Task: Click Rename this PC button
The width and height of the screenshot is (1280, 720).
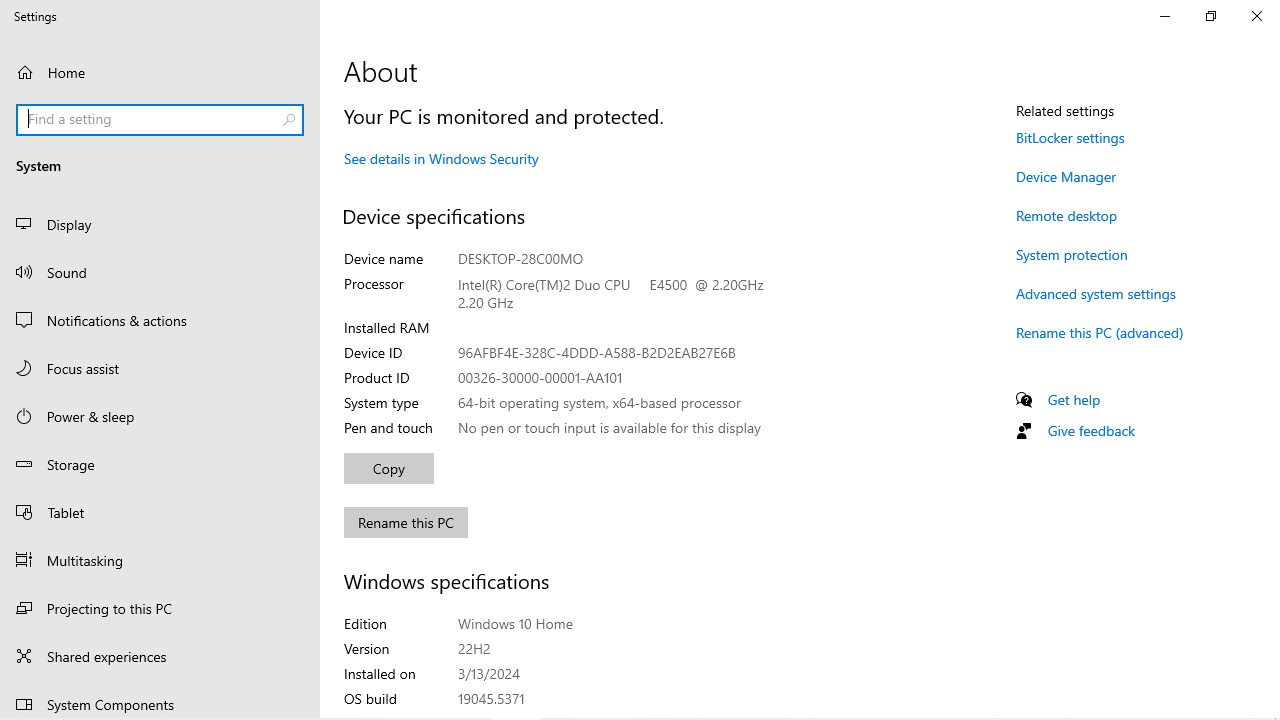Action: 406,522
